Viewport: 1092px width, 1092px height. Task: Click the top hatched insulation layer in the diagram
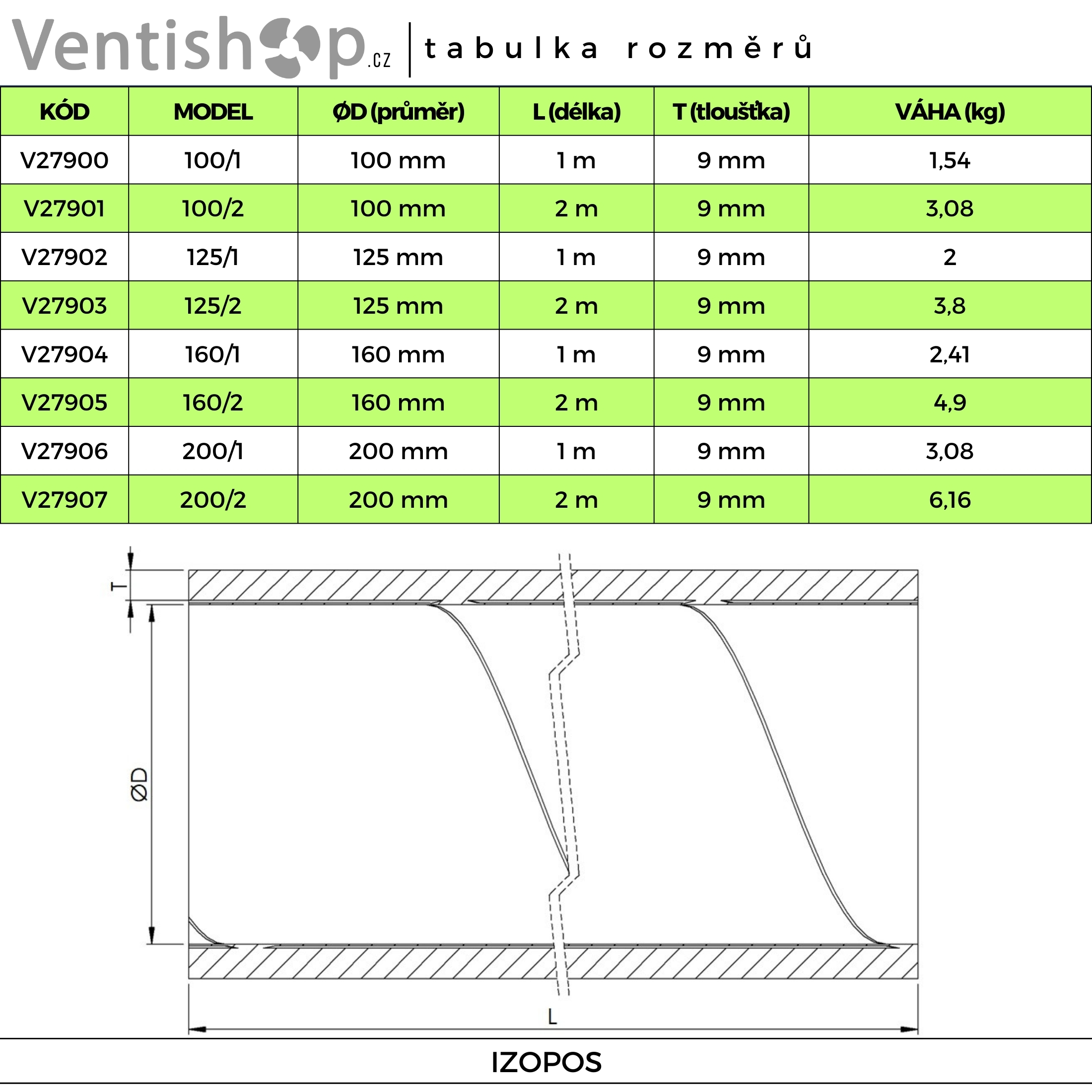[x=553, y=586]
